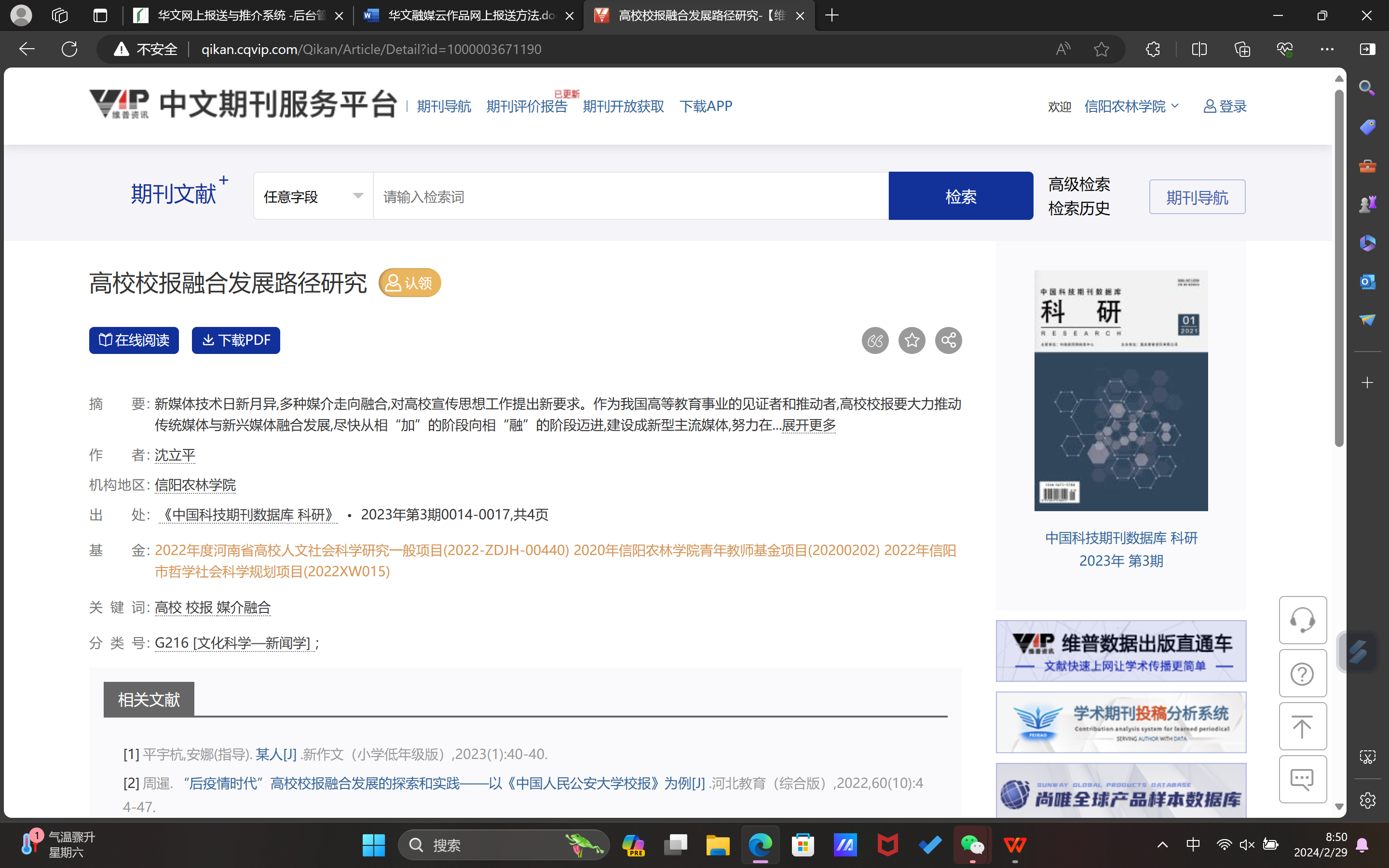Click the 认领 claim button

pyautogui.click(x=409, y=283)
